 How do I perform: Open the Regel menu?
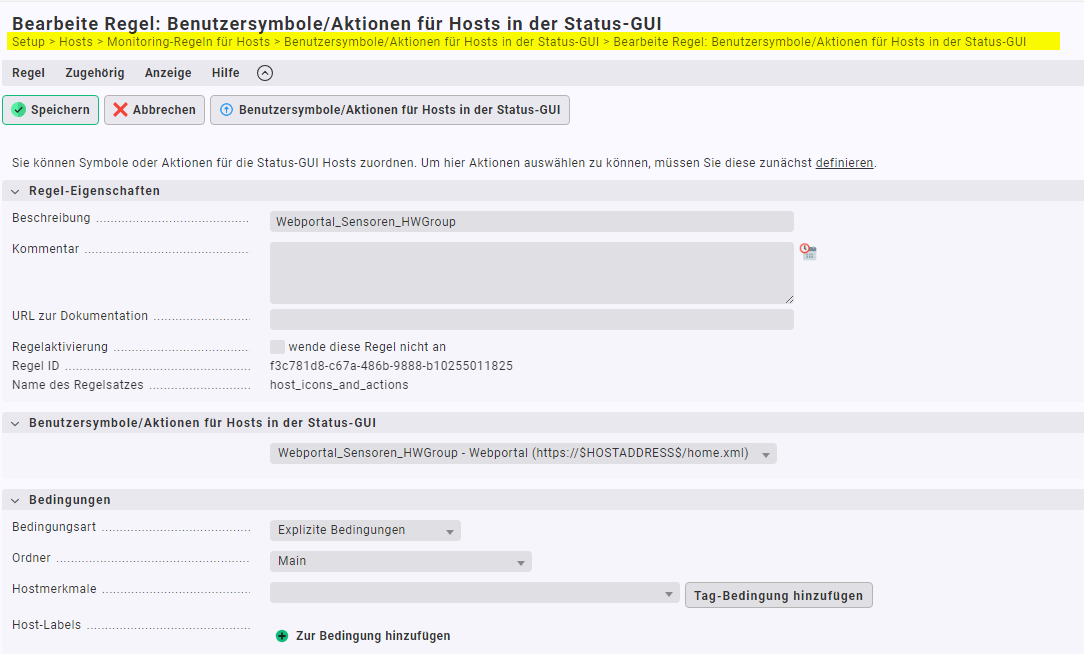[28, 73]
